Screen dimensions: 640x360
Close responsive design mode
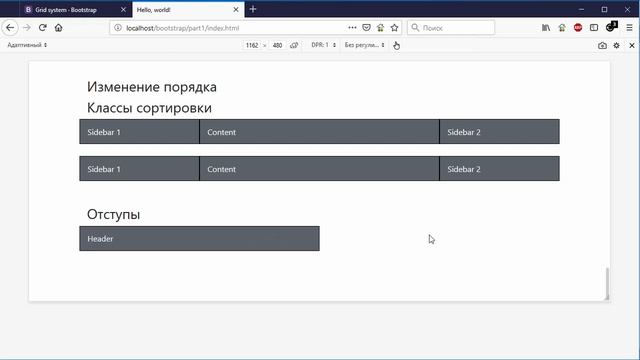click(x=632, y=45)
